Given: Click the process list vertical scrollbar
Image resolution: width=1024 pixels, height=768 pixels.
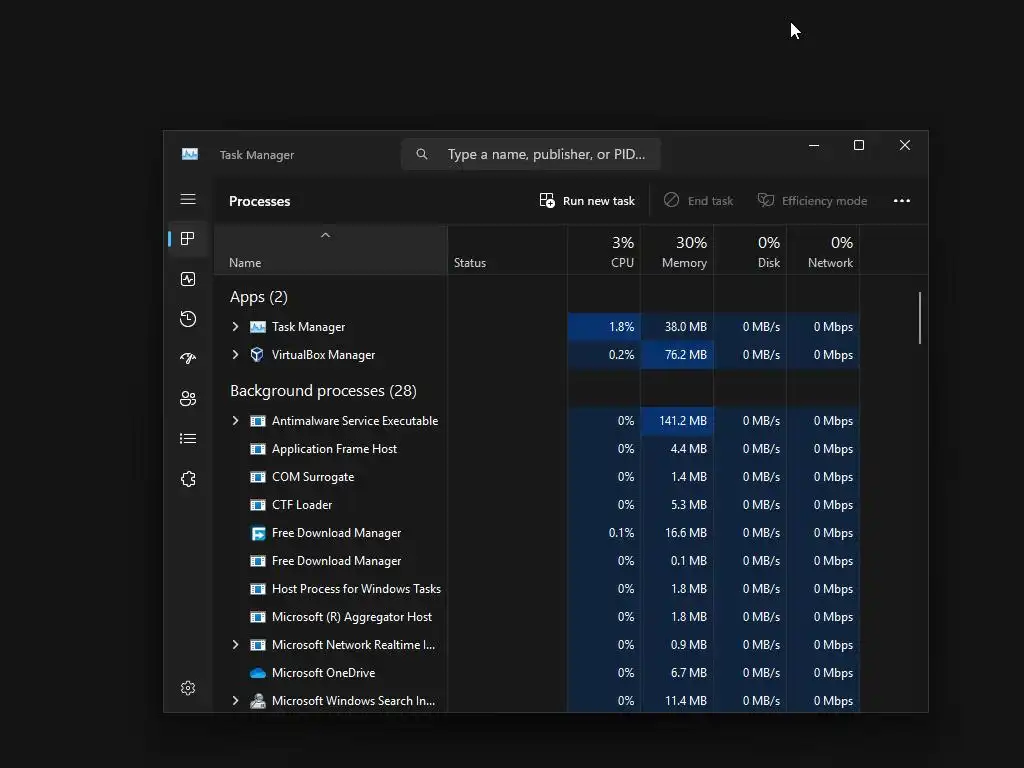Looking at the screenshot, I should click(920, 318).
